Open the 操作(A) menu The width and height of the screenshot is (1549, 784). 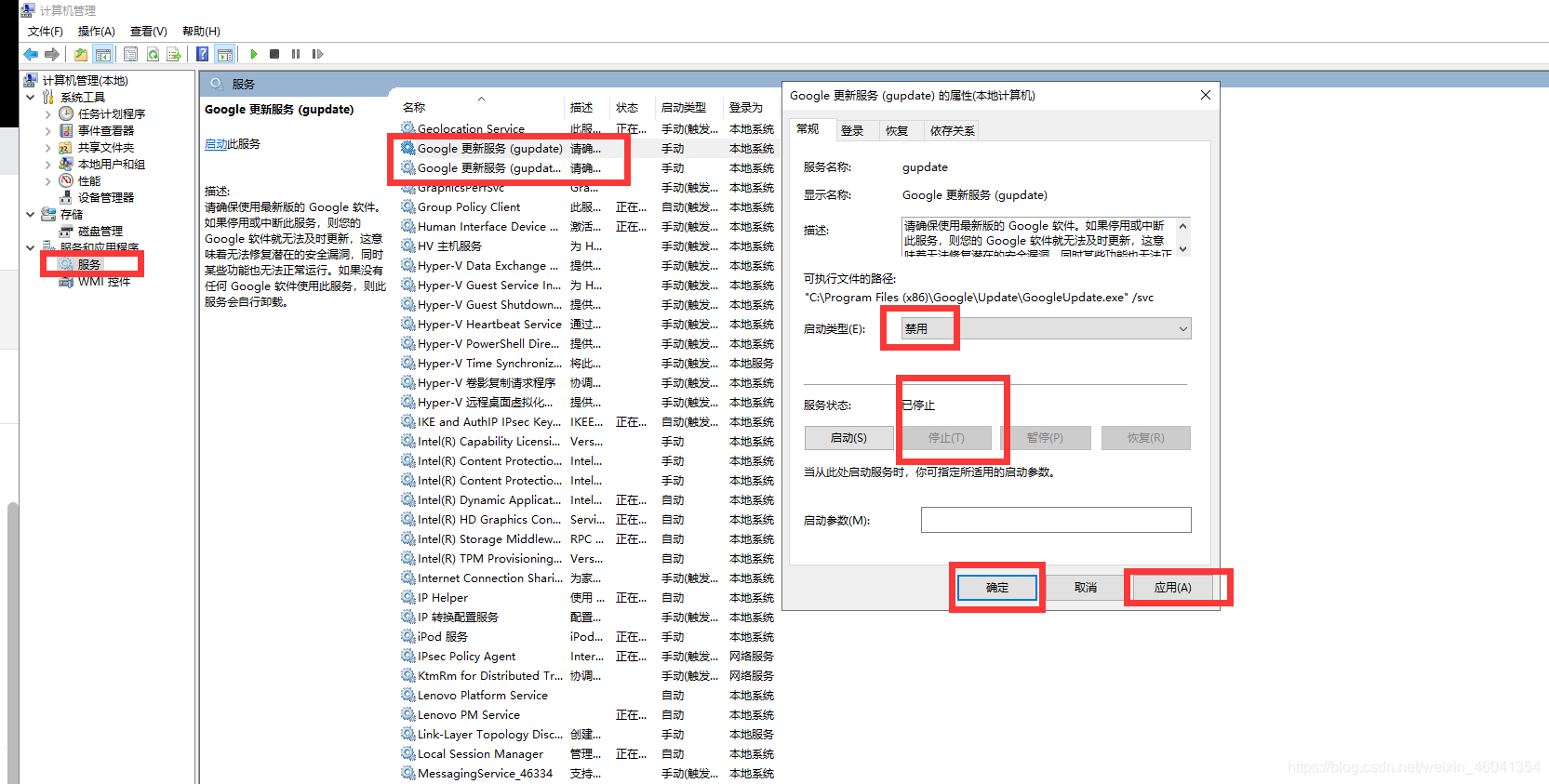click(x=96, y=31)
